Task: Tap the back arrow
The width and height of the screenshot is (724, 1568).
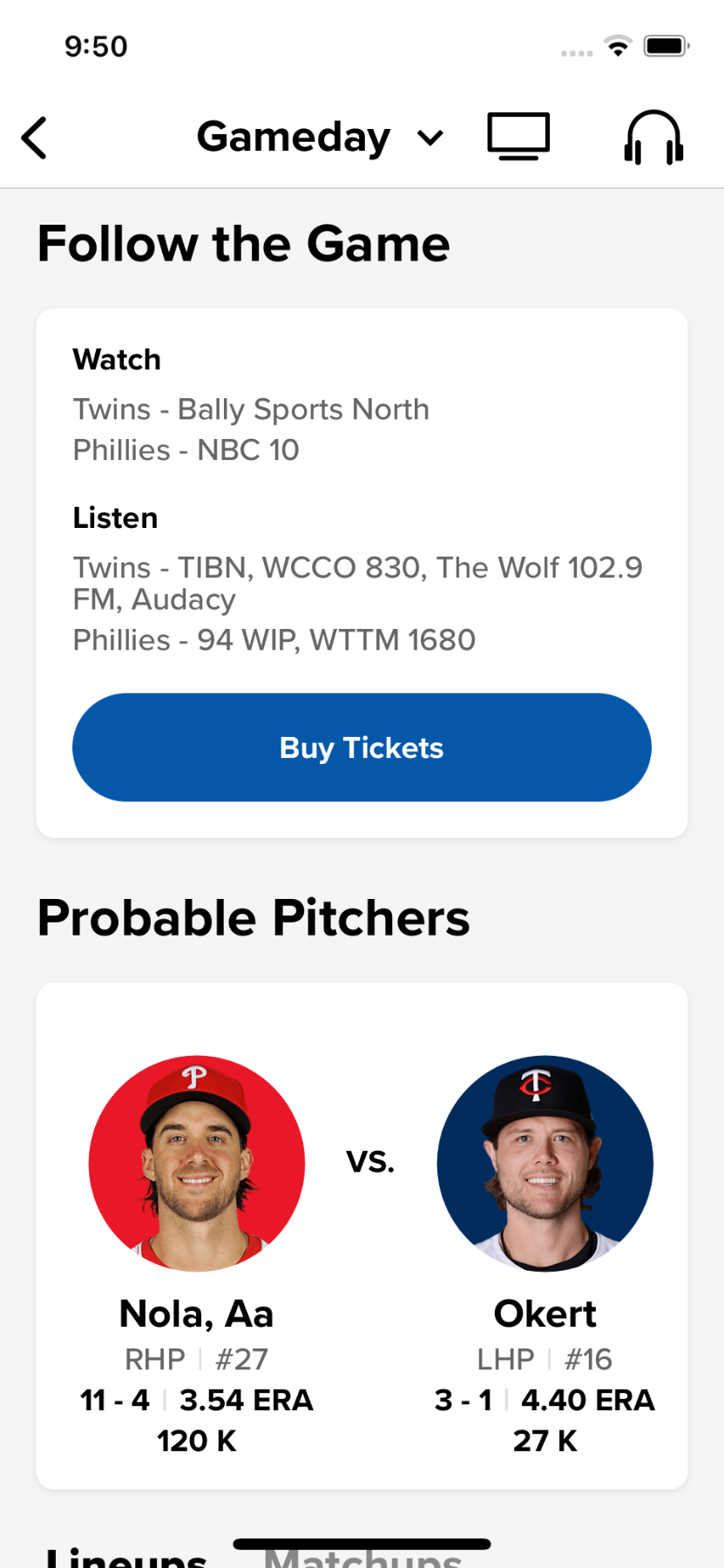Action: coord(34,138)
